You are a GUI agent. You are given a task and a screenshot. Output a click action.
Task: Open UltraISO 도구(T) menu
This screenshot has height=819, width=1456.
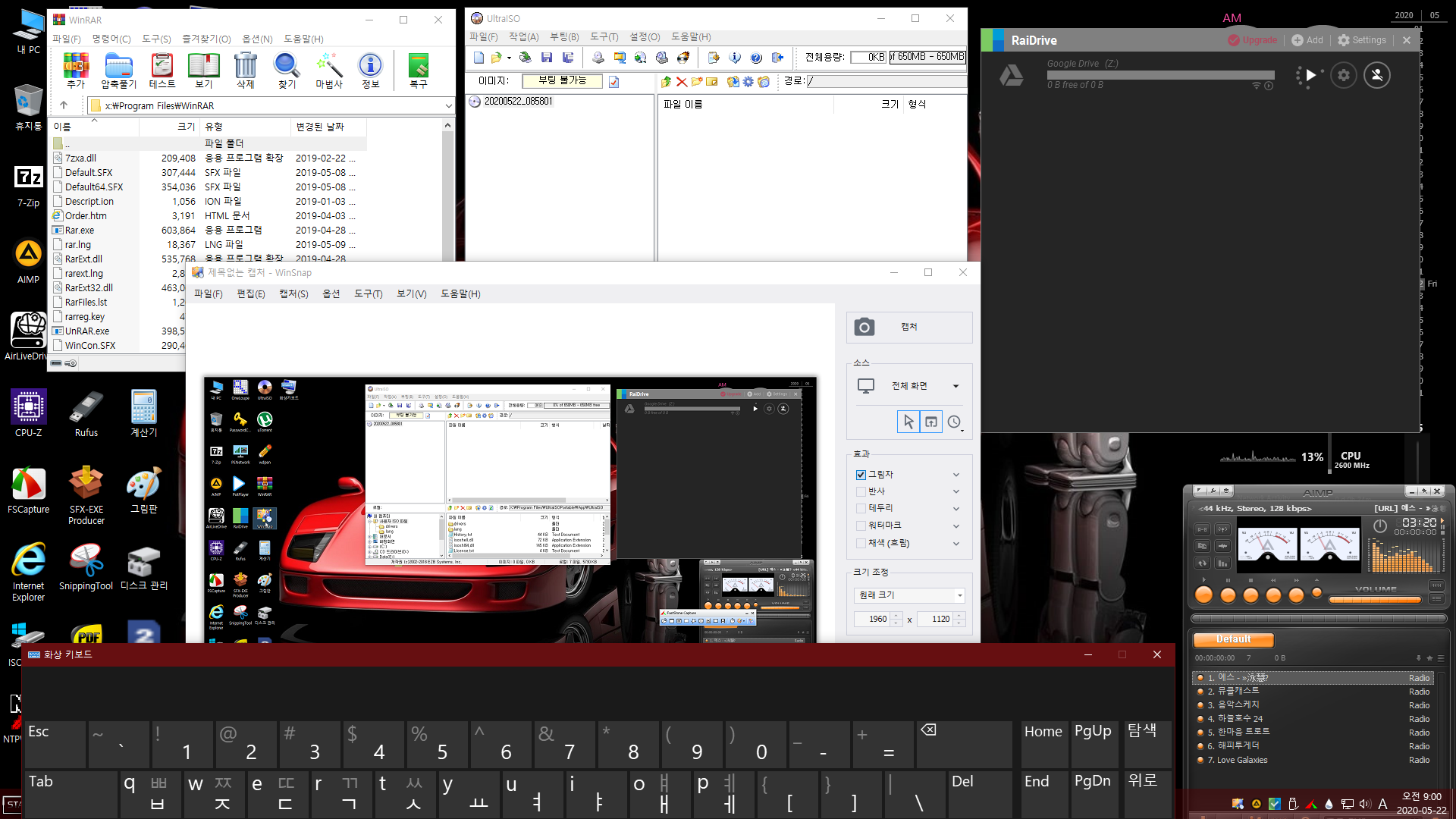point(604,37)
